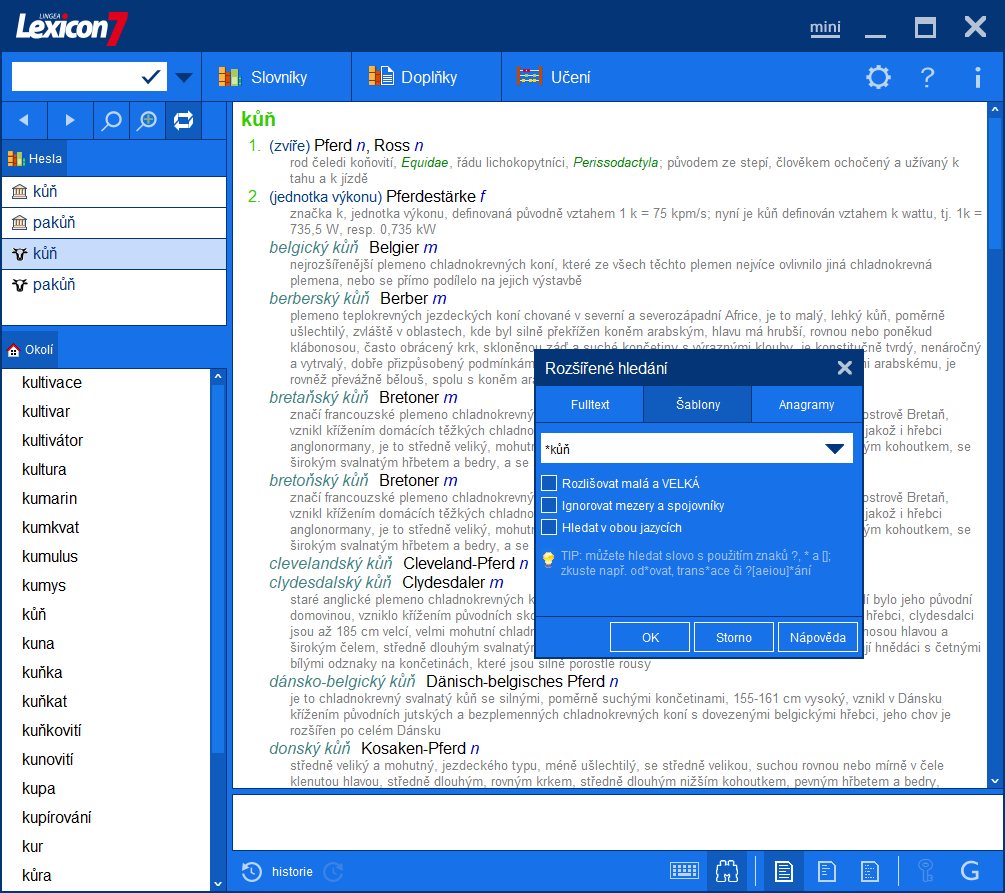Select the dotted compact view icon
The image size is (1005, 893).
[870, 871]
